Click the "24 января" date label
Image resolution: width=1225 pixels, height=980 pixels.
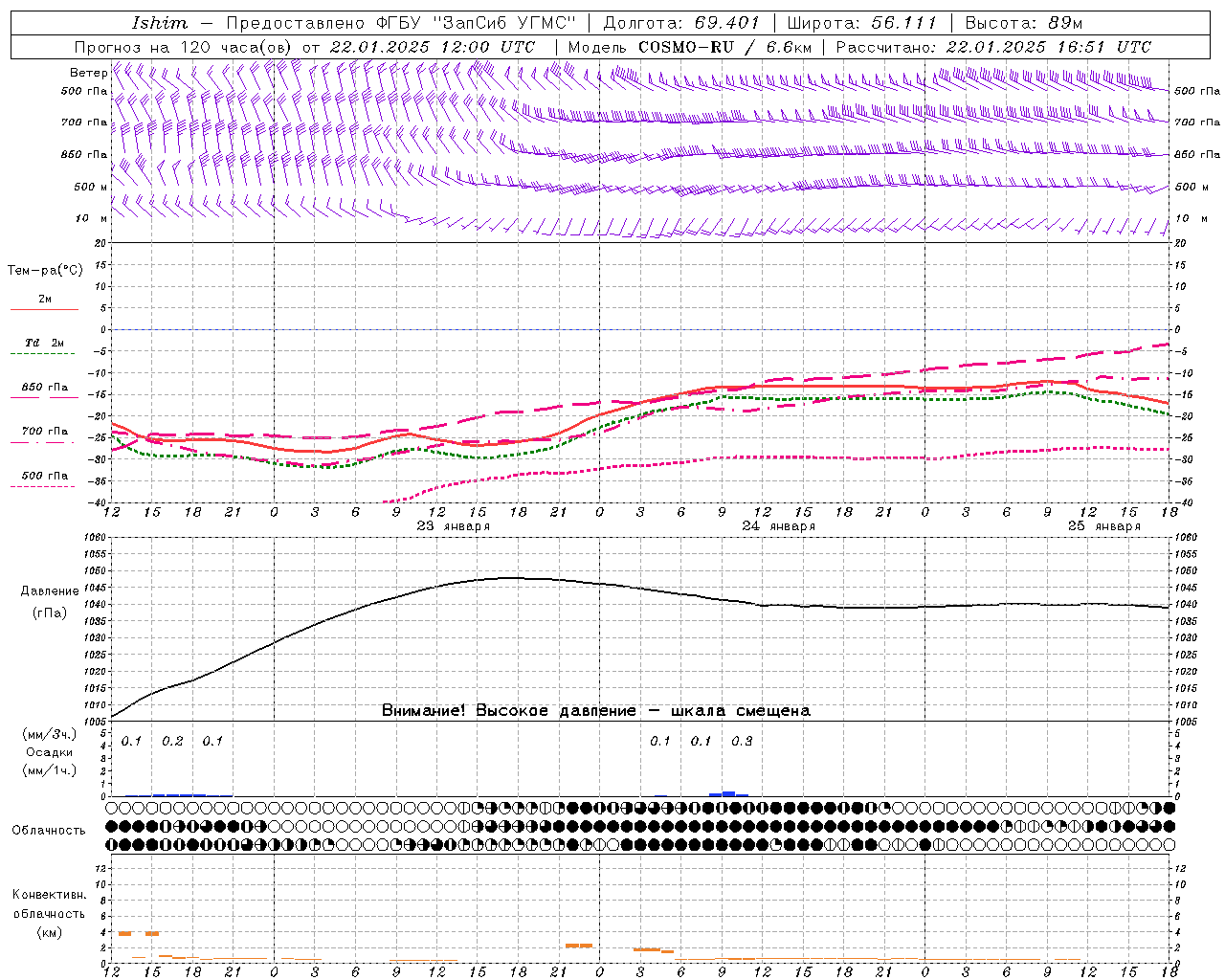pyautogui.click(x=779, y=526)
